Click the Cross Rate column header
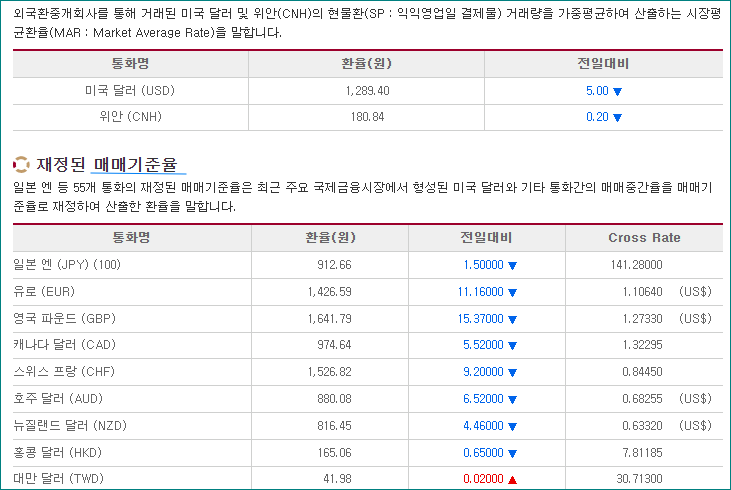The image size is (731, 490). [x=644, y=238]
